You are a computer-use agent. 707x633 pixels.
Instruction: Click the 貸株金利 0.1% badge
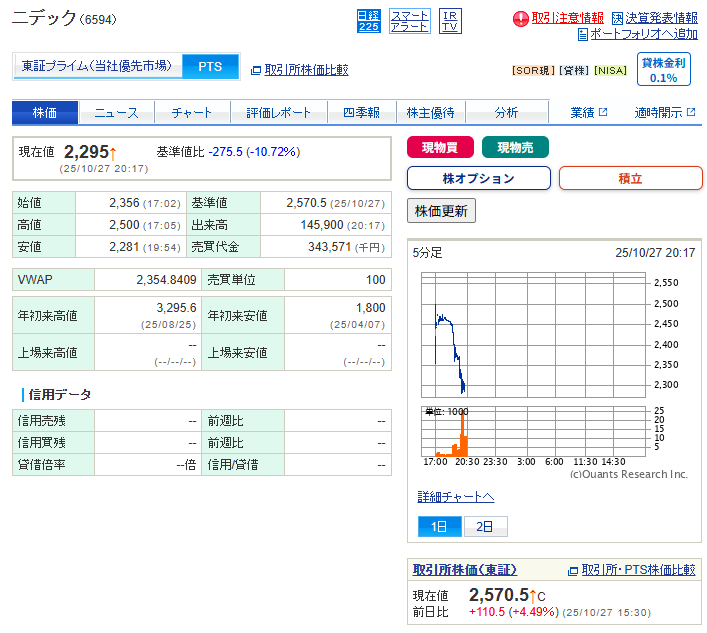(x=663, y=69)
